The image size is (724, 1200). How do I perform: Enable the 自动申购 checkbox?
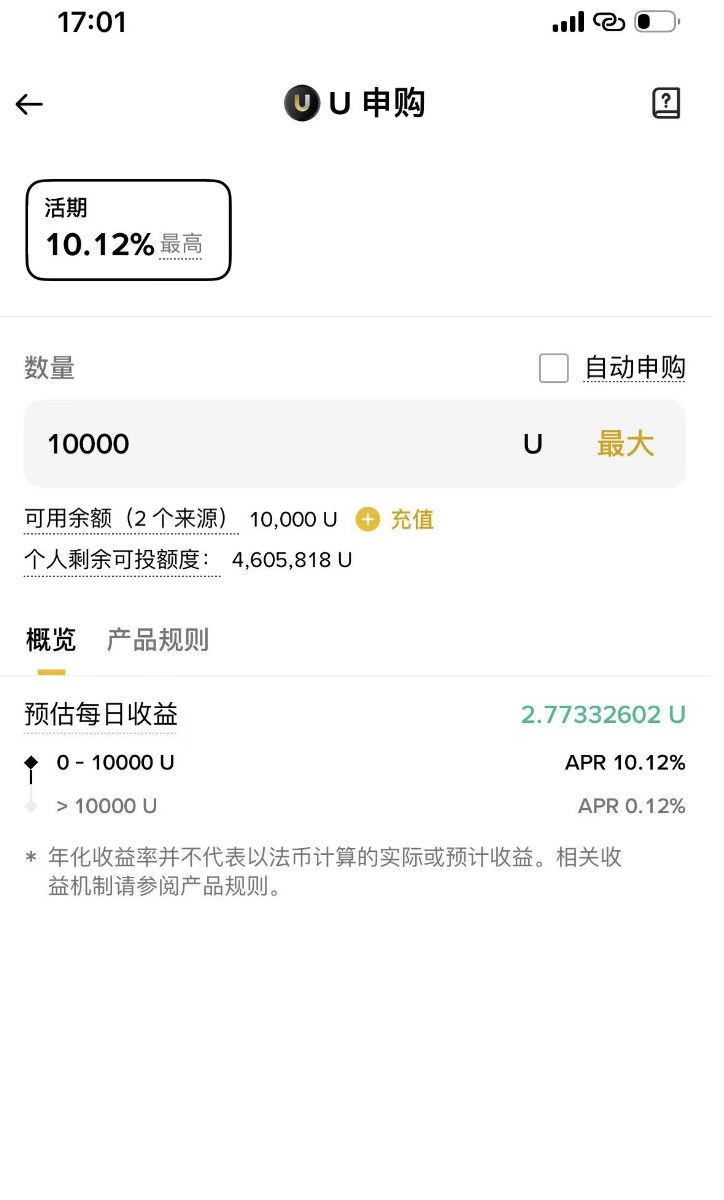(x=554, y=368)
